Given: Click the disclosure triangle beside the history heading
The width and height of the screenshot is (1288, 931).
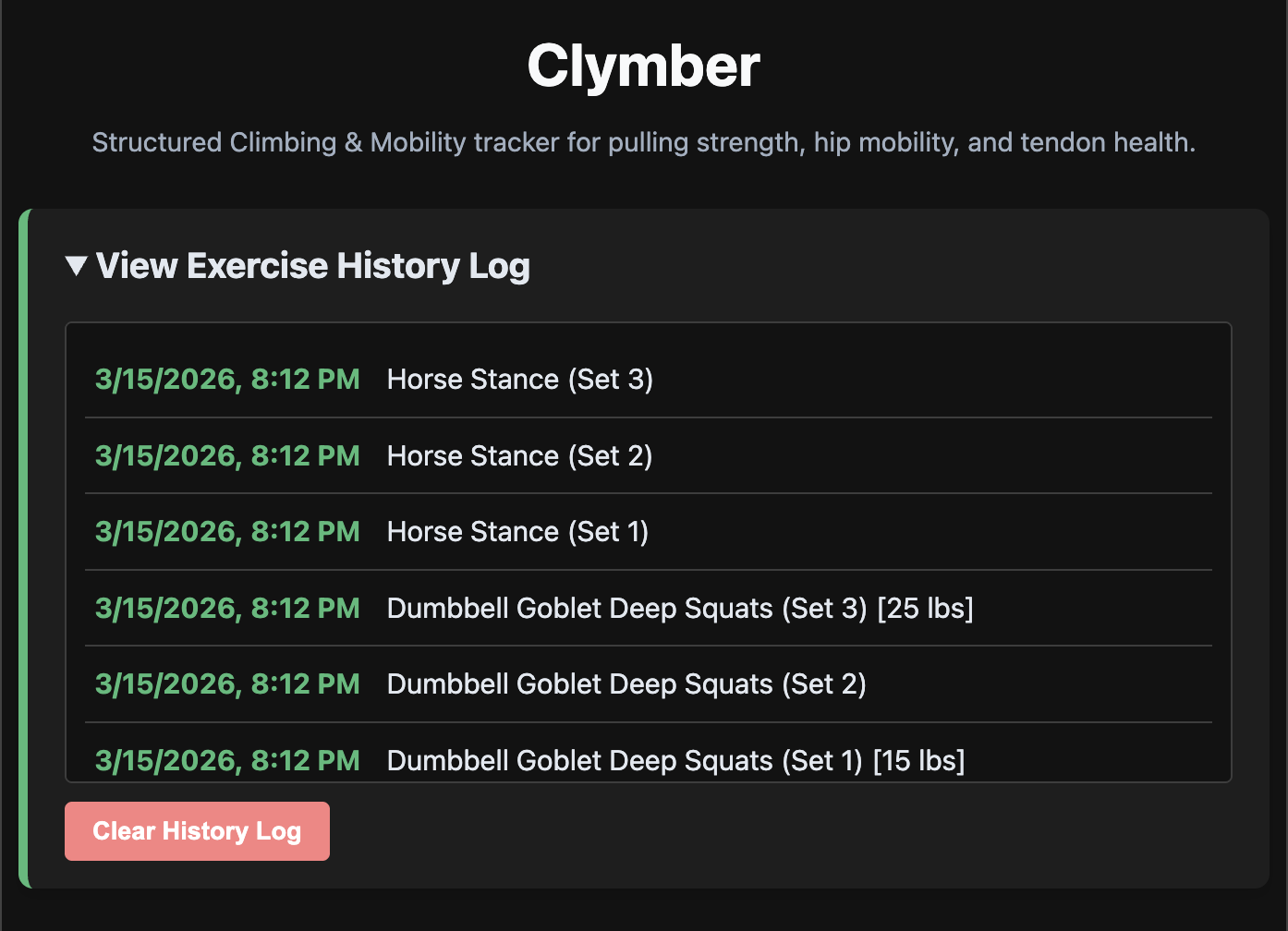Looking at the screenshot, I should pyautogui.click(x=77, y=266).
